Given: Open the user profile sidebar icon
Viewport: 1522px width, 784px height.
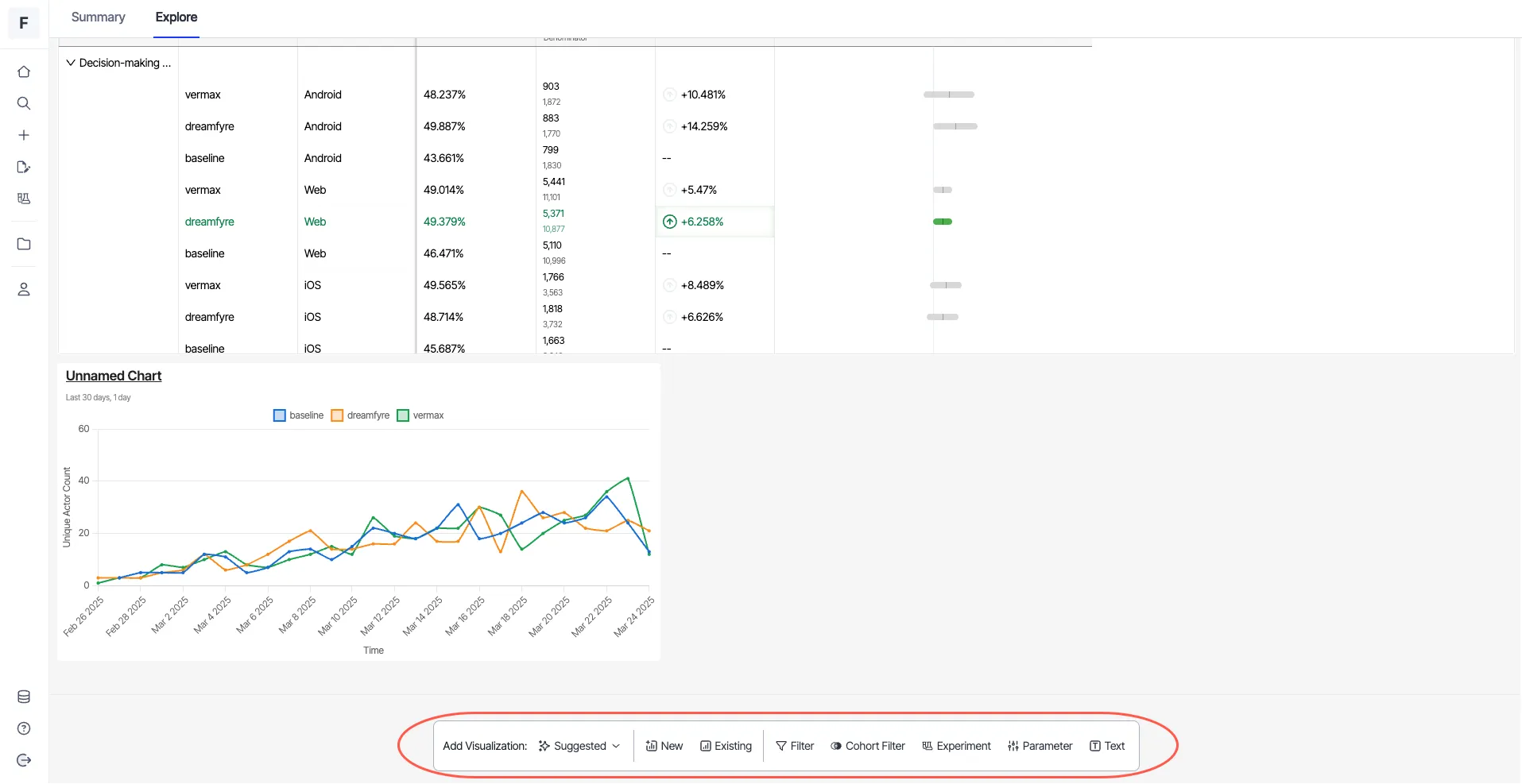Looking at the screenshot, I should 24,289.
